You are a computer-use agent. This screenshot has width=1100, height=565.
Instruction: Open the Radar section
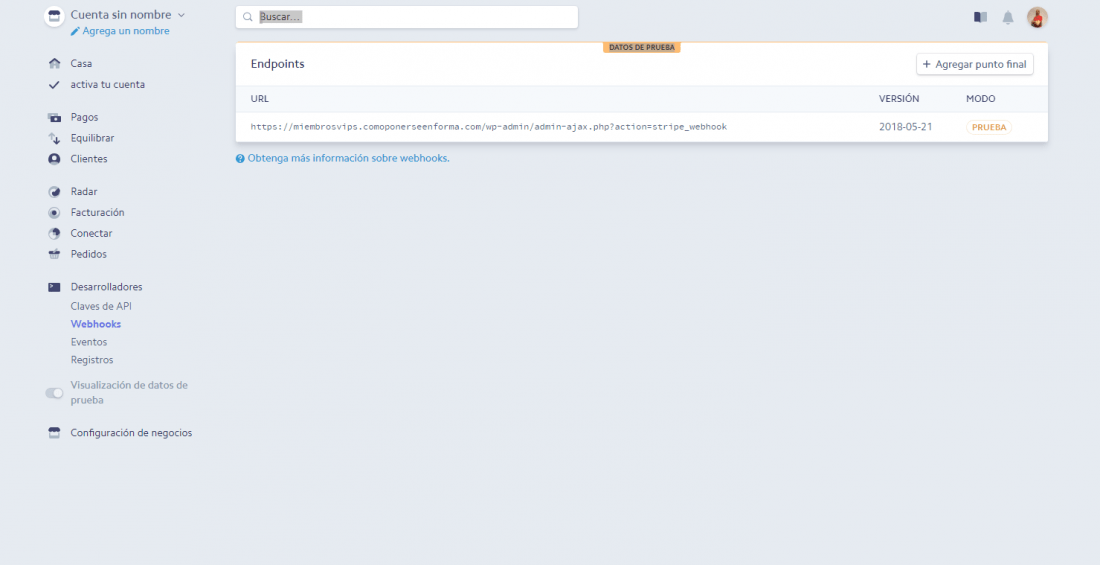pos(83,192)
